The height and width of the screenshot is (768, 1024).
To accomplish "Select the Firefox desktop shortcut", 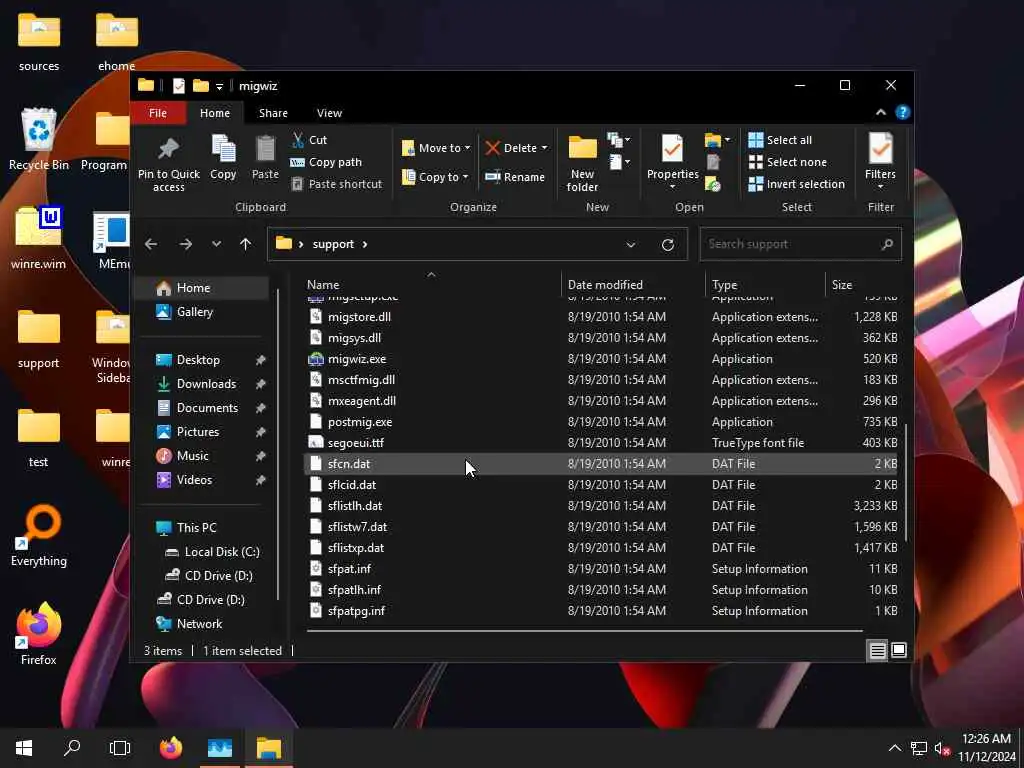I will (x=39, y=634).
